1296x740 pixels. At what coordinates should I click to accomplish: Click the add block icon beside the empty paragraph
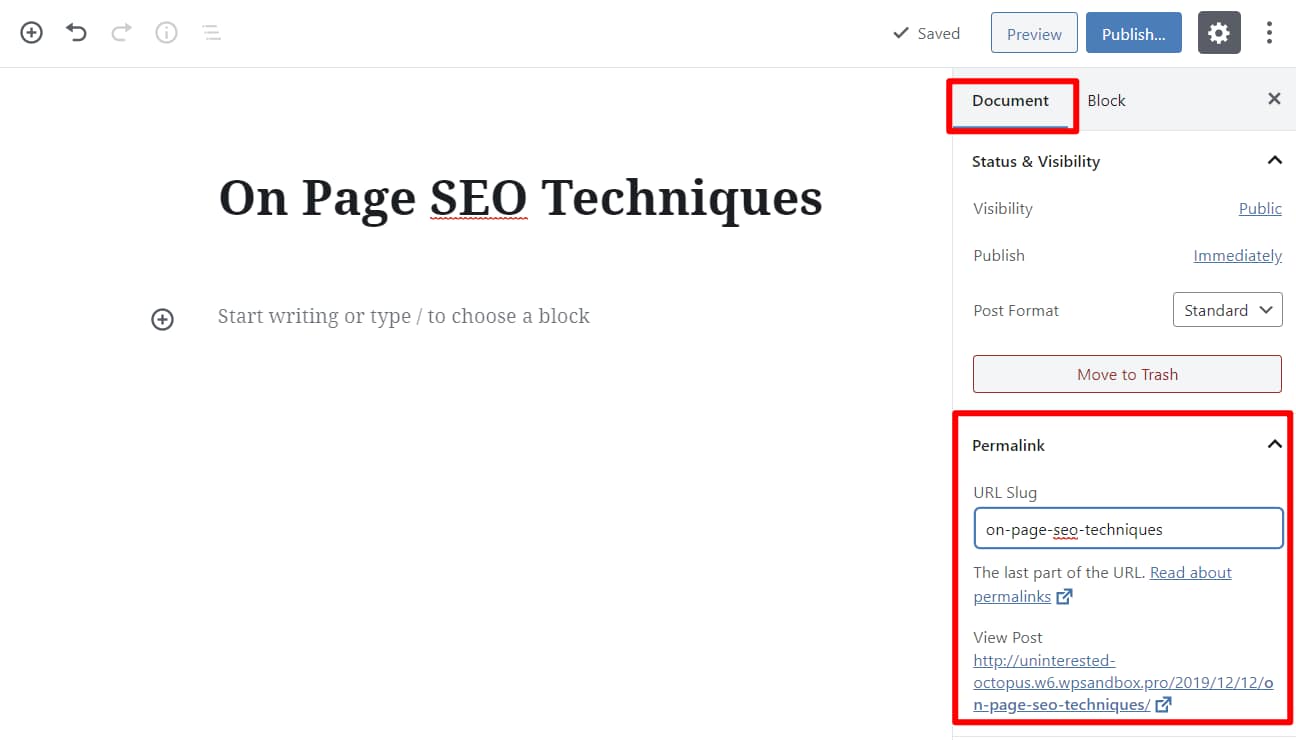pos(162,319)
